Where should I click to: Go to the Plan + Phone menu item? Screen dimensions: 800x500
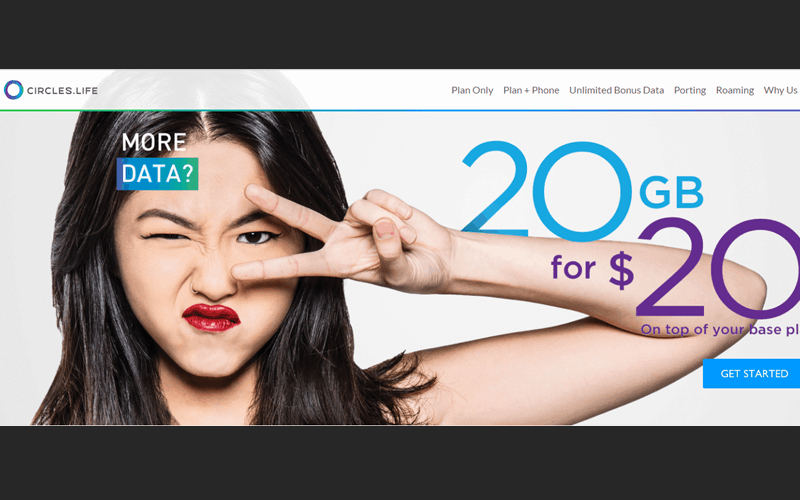(x=531, y=90)
